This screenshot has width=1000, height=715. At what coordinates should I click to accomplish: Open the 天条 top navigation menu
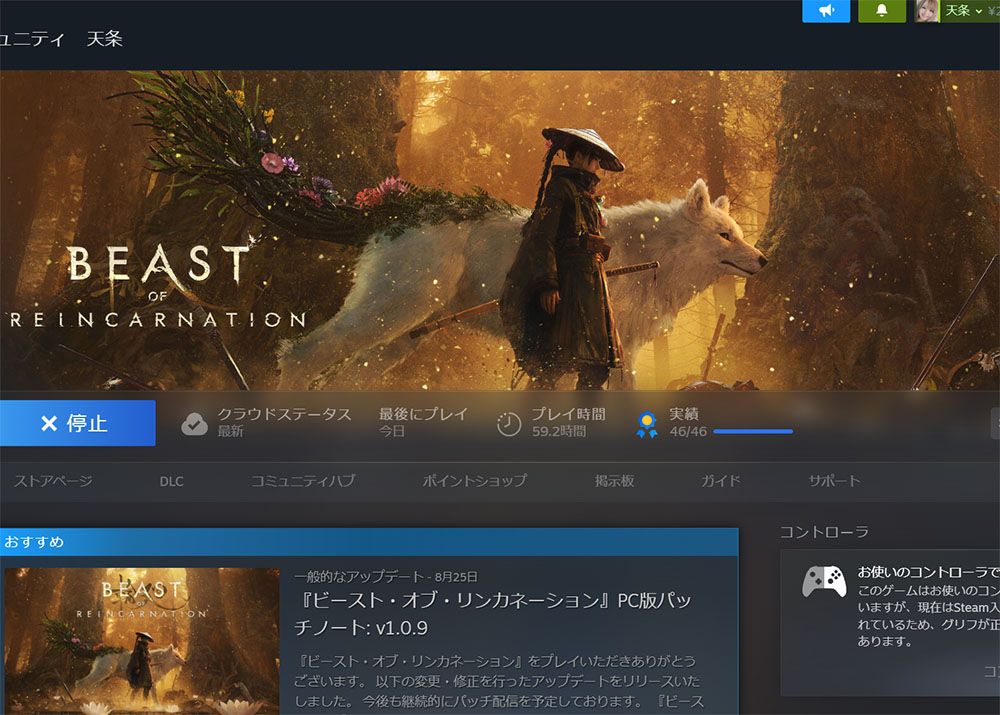point(105,40)
